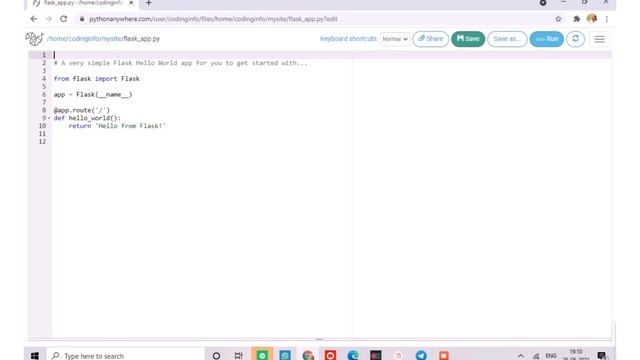Open the PythonAnywhere hamburger menu
The width and height of the screenshot is (640, 360).
point(600,39)
